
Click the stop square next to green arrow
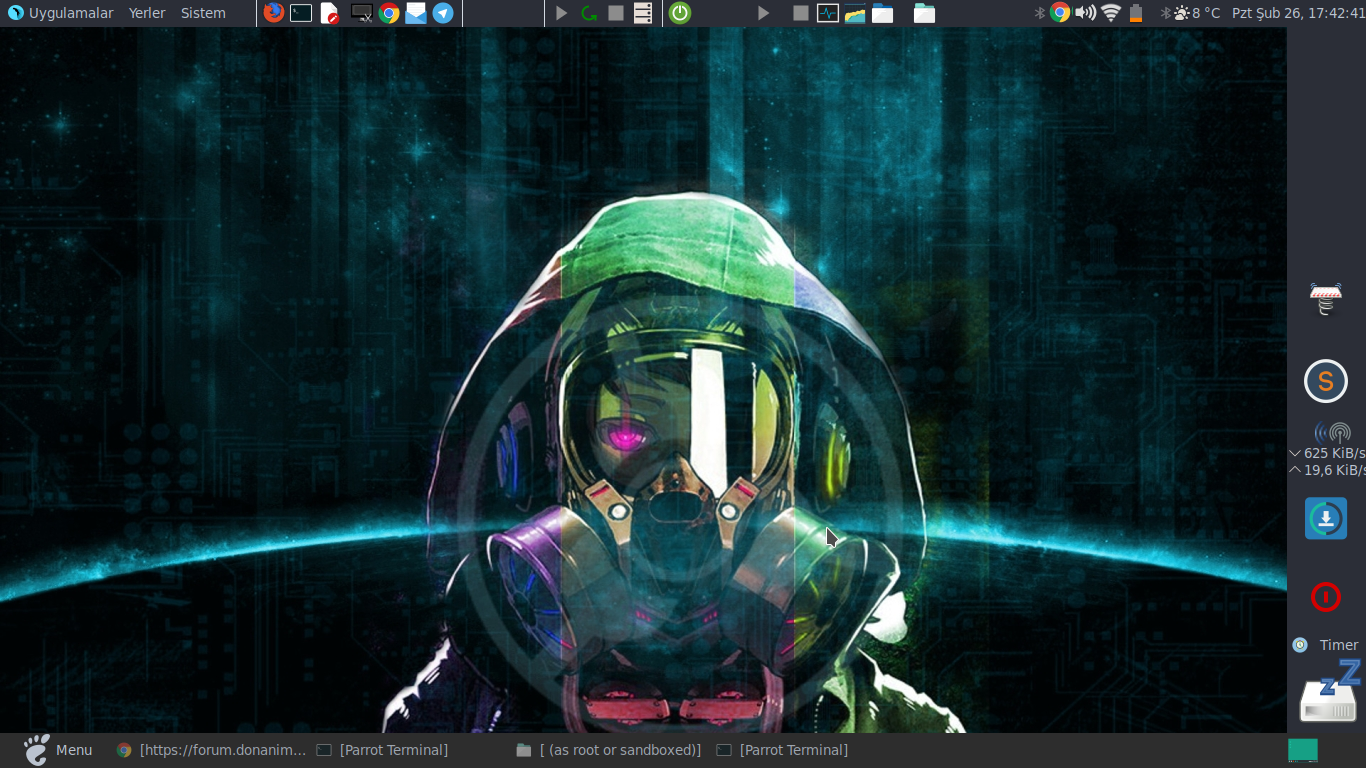click(x=616, y=13)
